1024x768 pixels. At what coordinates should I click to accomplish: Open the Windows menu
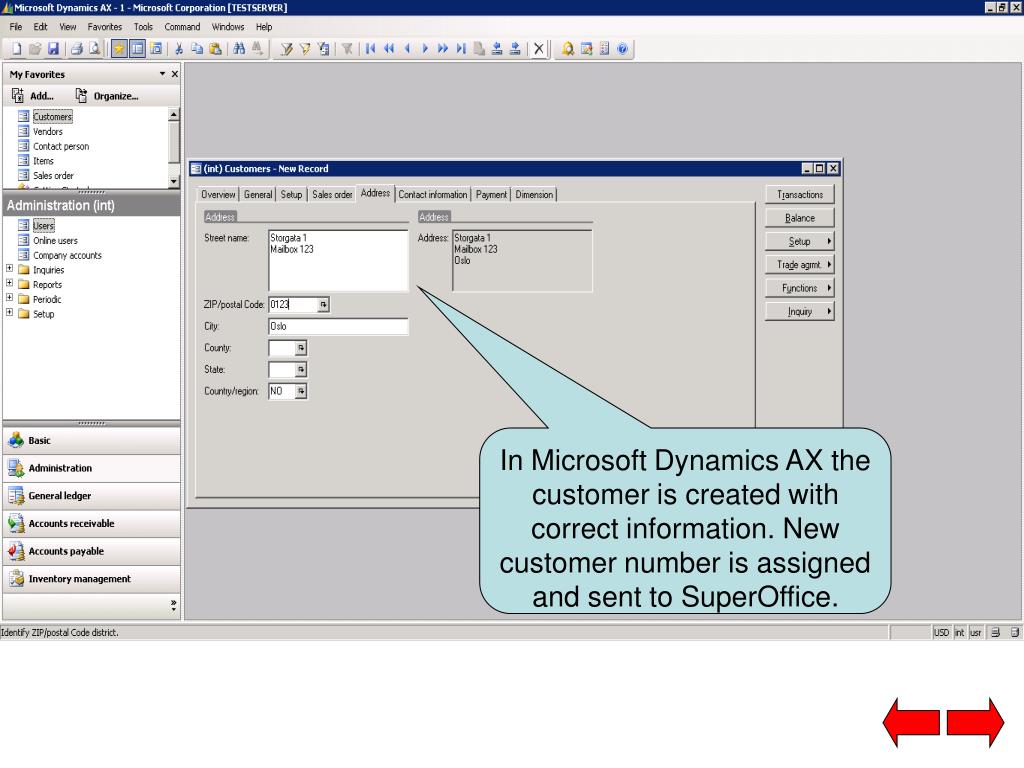[228, 27]
